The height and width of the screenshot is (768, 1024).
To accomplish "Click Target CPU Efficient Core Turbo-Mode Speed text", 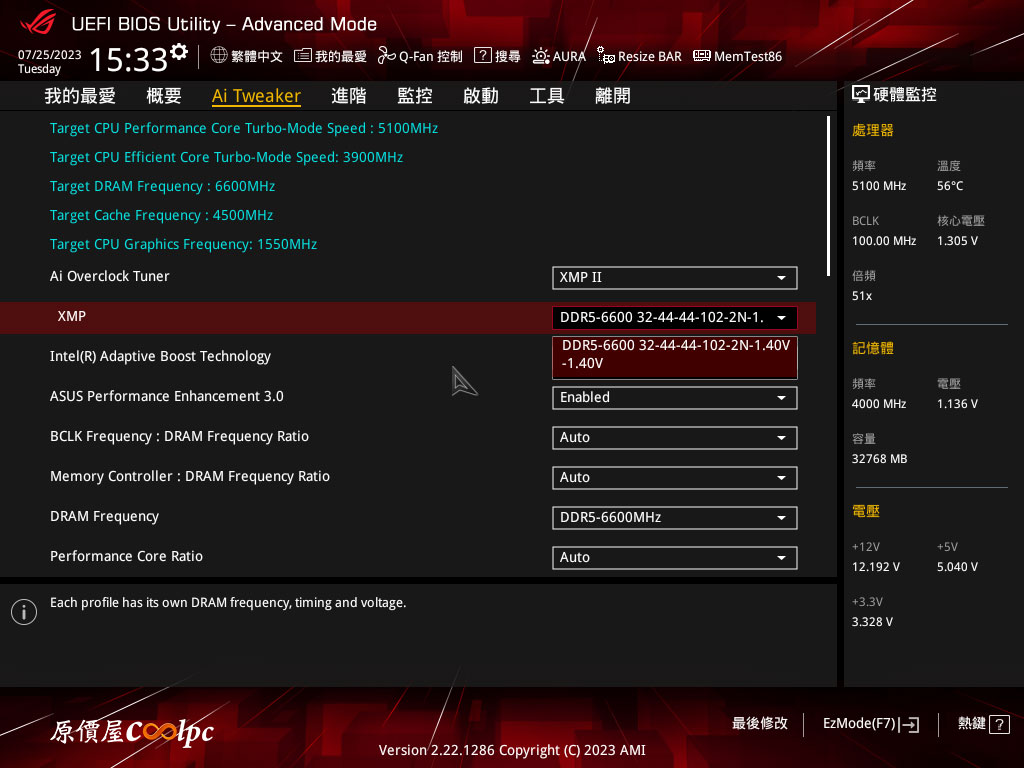I will tap(227, 157).
